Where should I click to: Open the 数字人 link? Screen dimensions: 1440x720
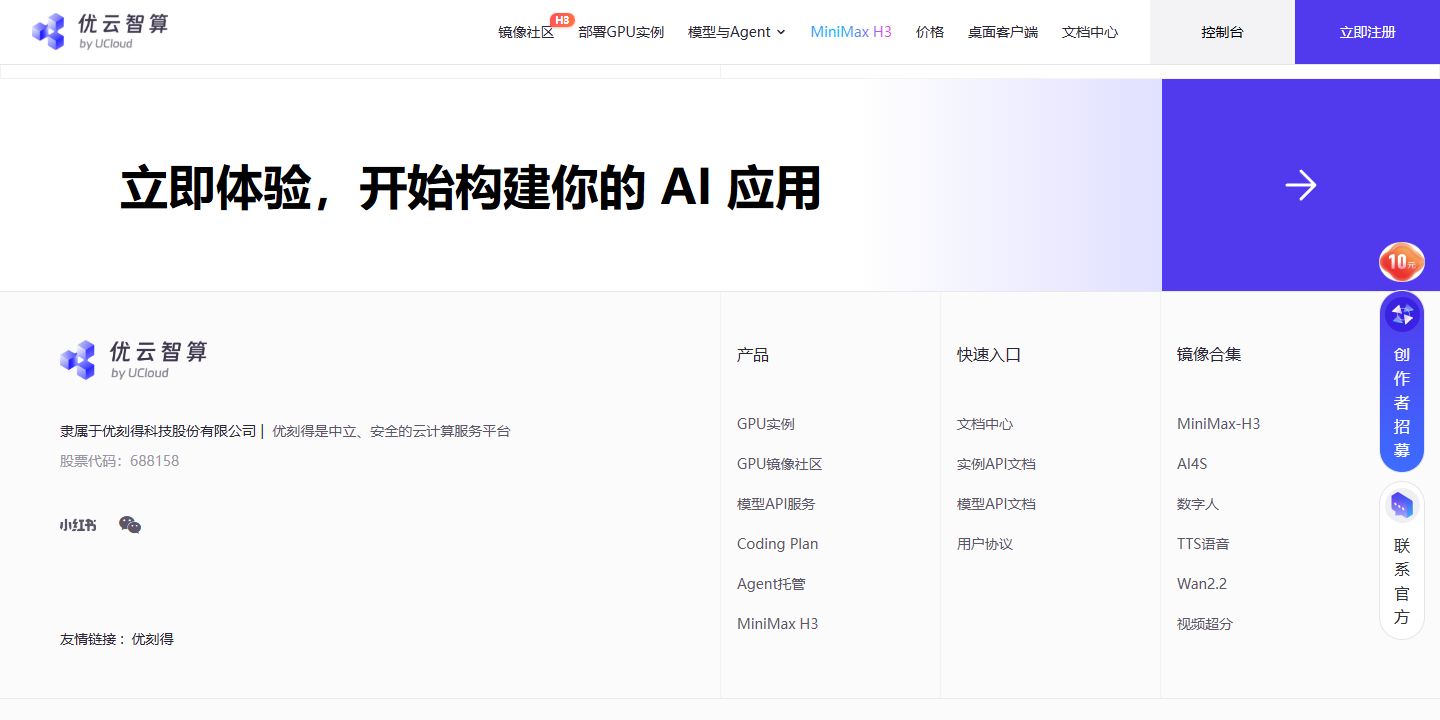pyautogui.click(x=1198, y=504)
